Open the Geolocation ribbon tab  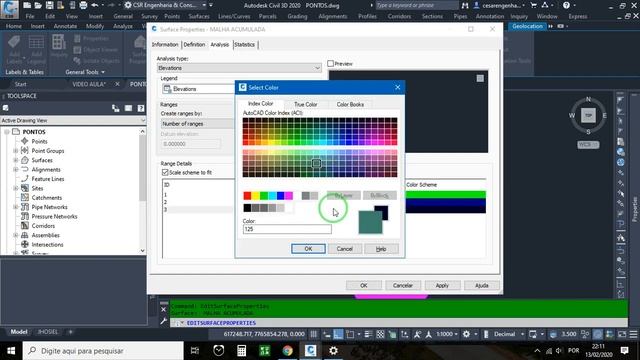(x=527, y=26)
